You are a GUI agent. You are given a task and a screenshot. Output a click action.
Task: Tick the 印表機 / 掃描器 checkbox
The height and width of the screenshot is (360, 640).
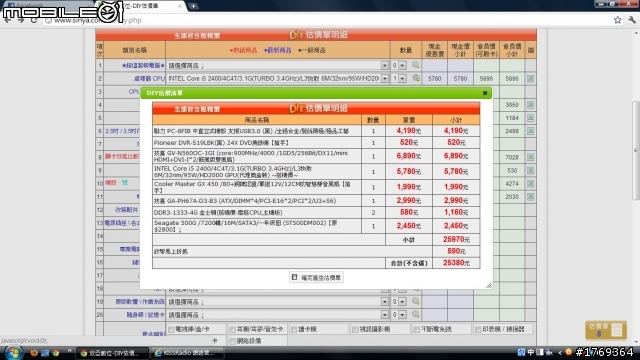tap(478, 329)
